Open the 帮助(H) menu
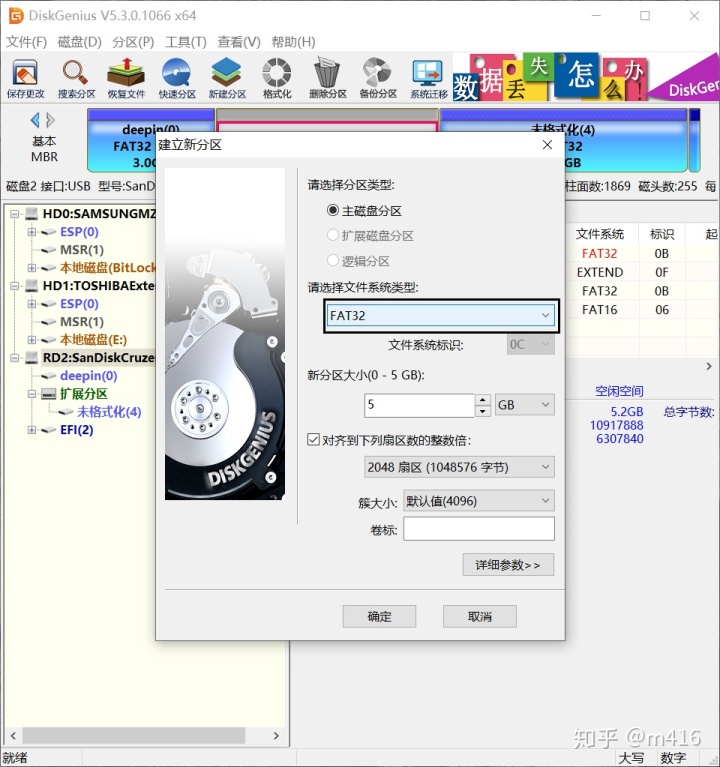 pos(293,42)
